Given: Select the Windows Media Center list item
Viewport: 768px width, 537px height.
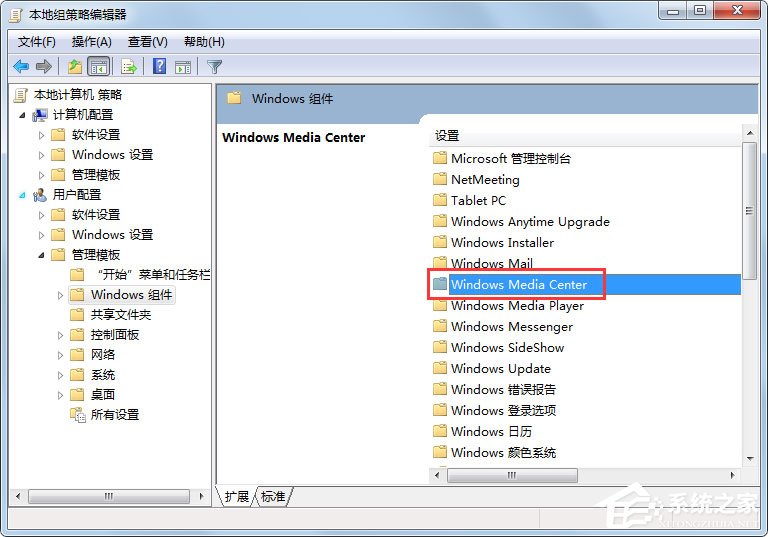Looking at the screenshot, I should coord(586,284).
